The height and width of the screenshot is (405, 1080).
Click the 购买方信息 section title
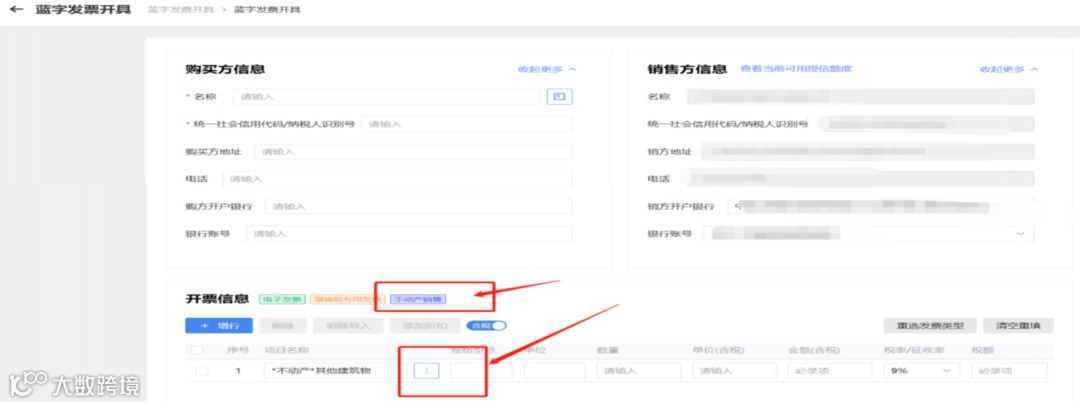(x=226, y=69)
